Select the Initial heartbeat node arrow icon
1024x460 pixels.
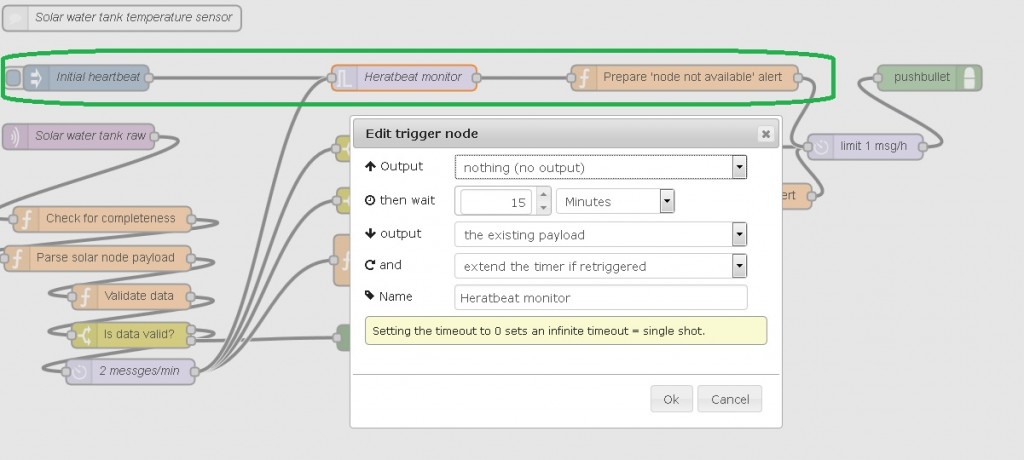[x=36, y=78]
